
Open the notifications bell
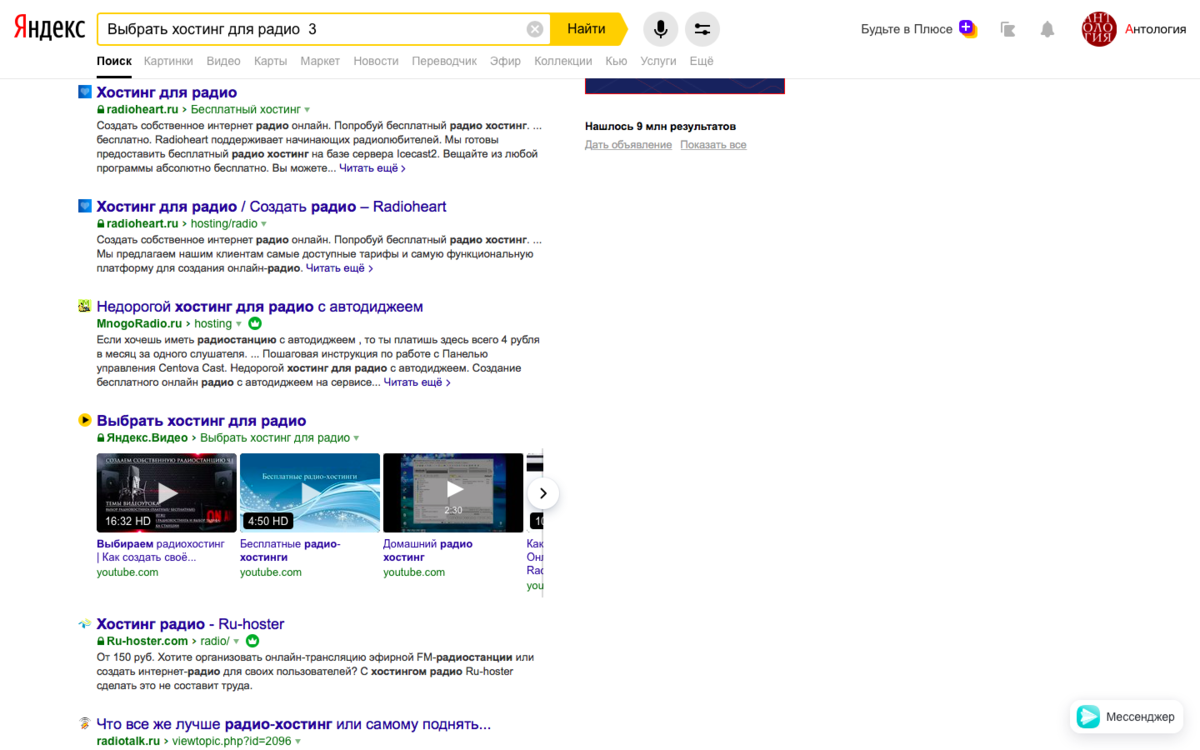(x=1047, y=29)
